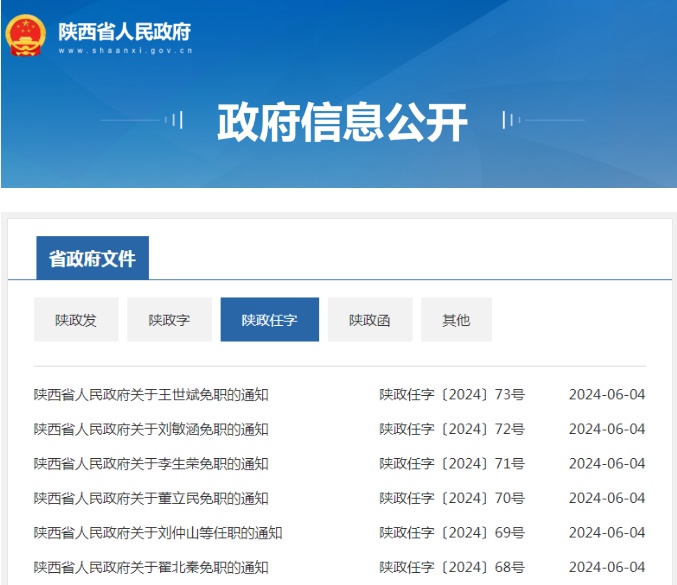The height and width of the screenshot is (585, 677).
Task: Open notice about 王世斌免职
Action: coord(151,395)
